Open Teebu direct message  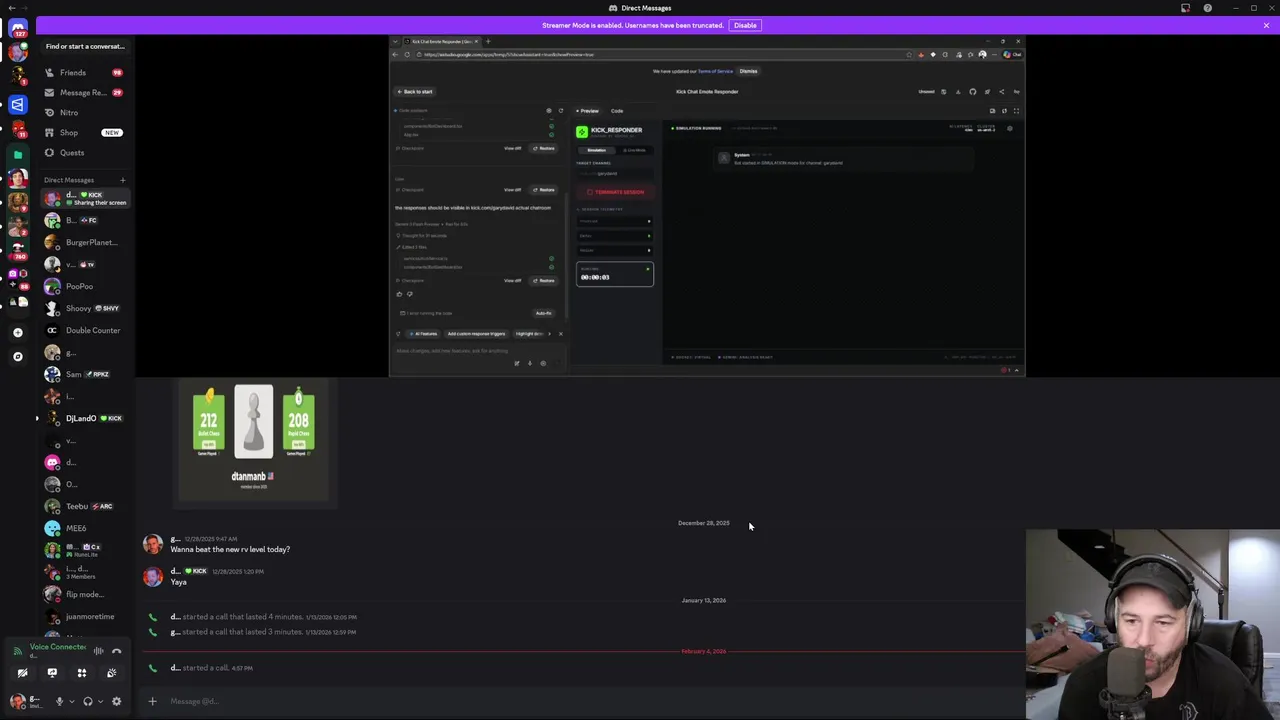click(x=84, y=506)
